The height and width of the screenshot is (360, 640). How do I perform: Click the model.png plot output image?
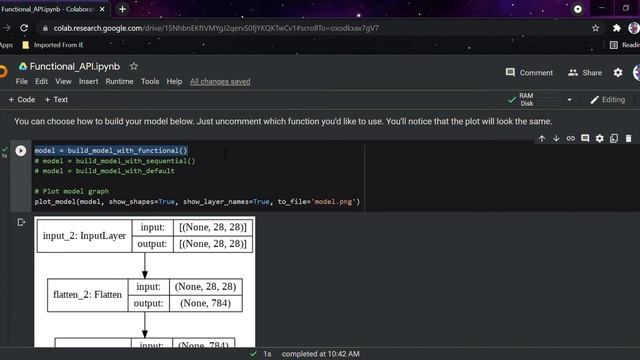[x=144, y=282]
